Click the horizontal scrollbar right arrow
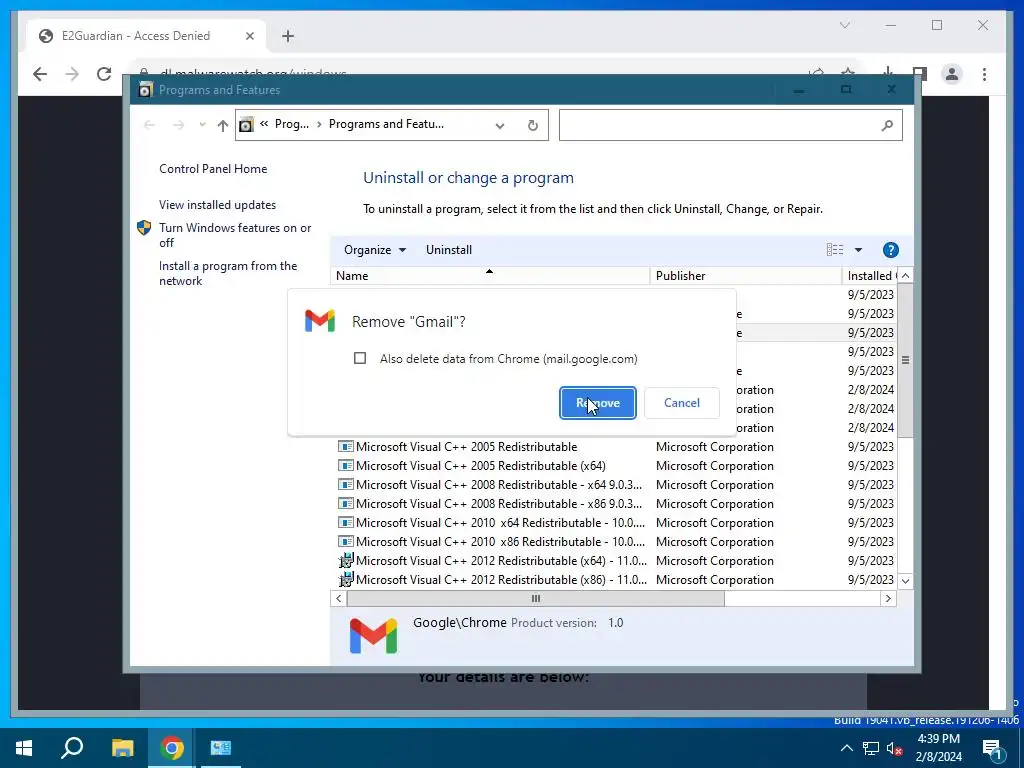 (x=888, y=598)
